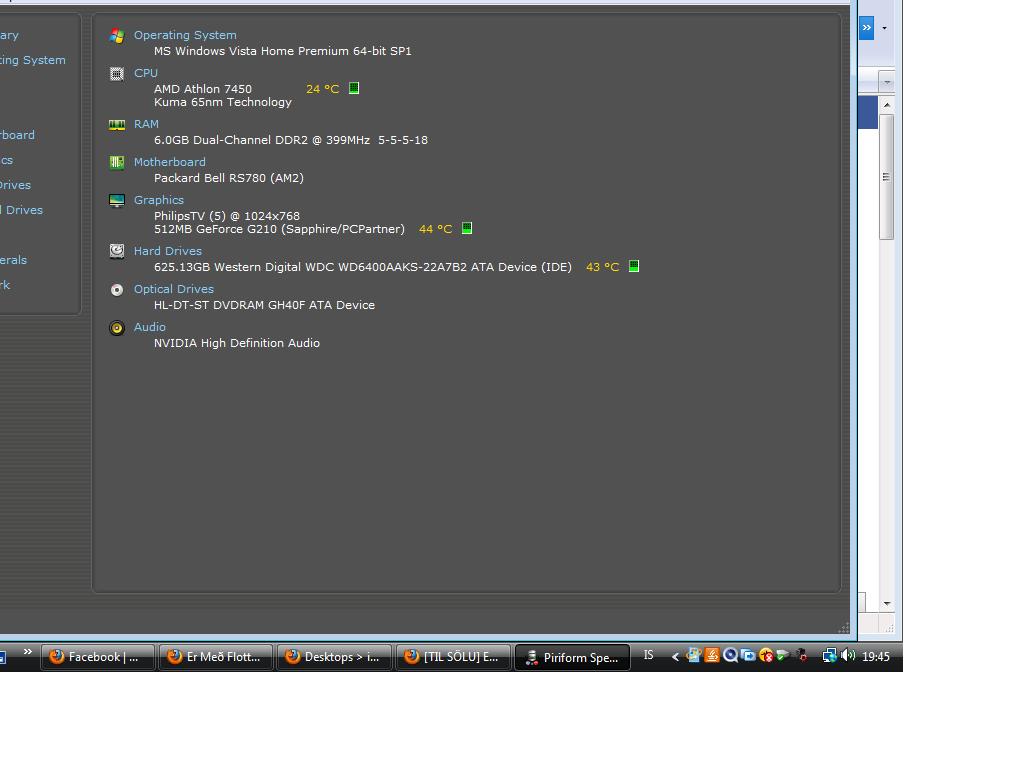Viewport: 1024px width, 768px height.
Task: Open the Hard Drives section link
Action: tap(168, 251)
